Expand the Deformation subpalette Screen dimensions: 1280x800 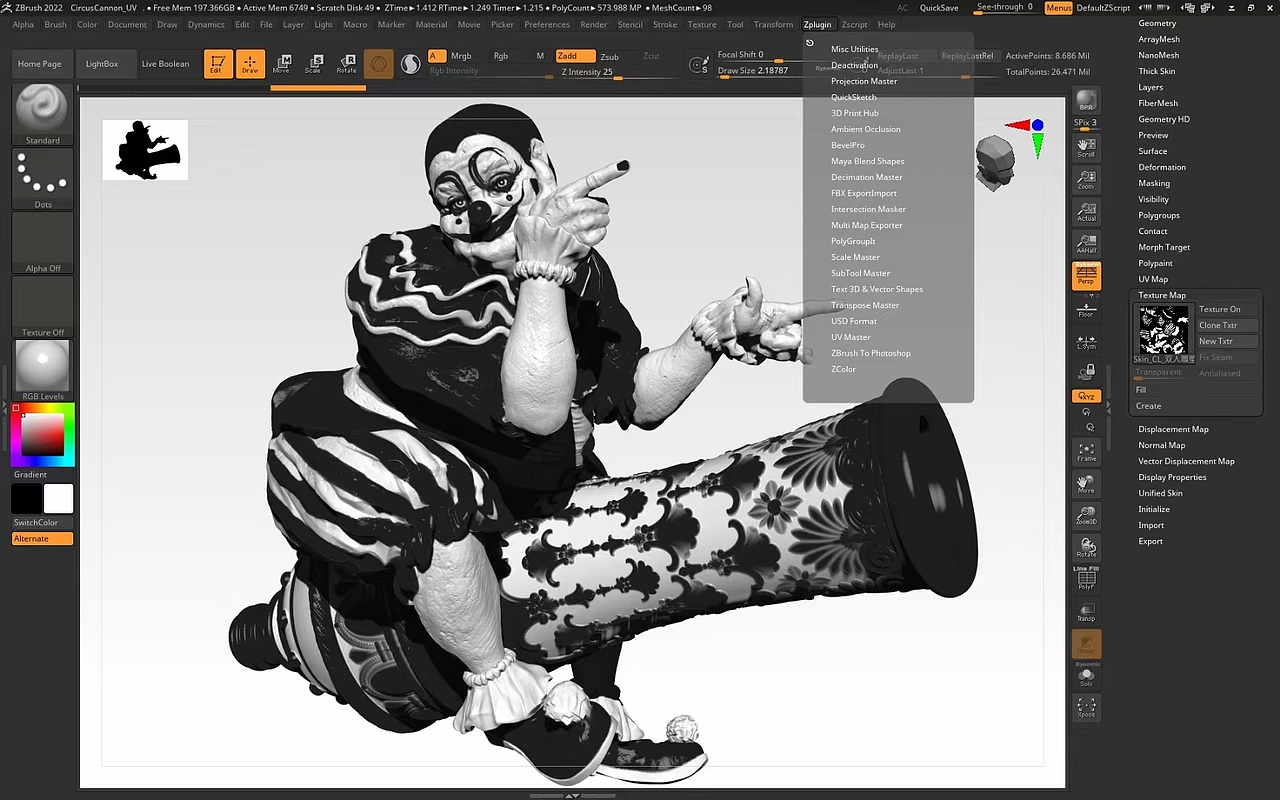1162,167
